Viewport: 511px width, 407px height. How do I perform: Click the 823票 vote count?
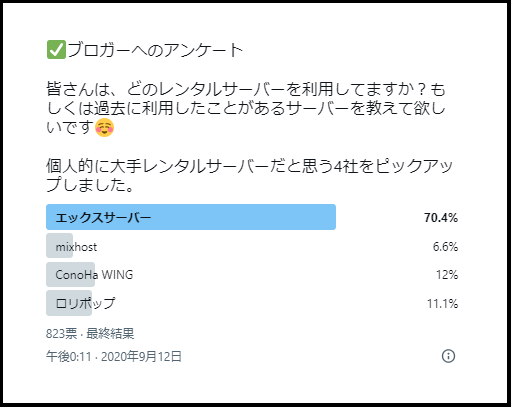coord(61,333)
